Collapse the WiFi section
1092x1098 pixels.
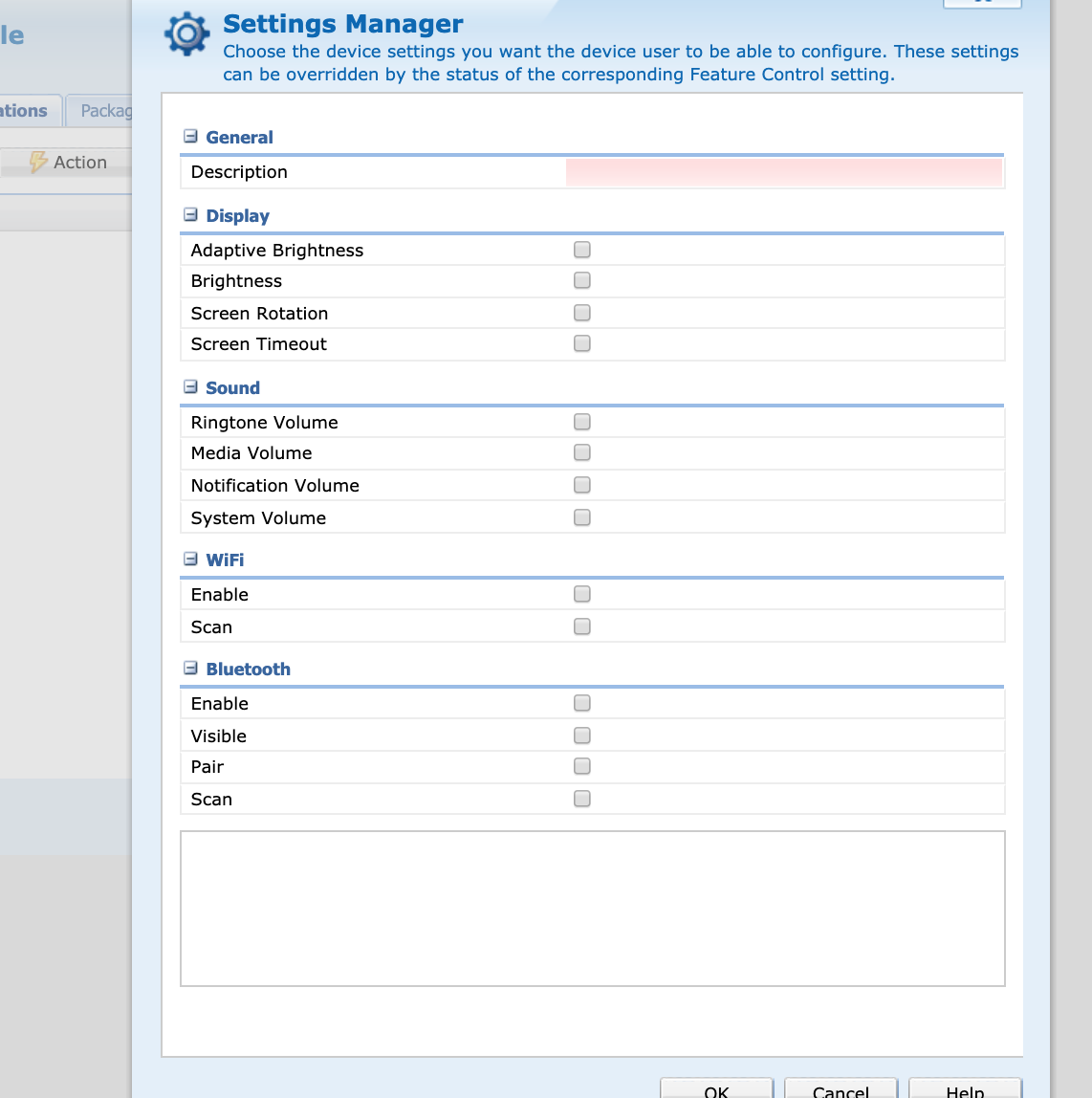pyautogui.click(x=190, y=560)
